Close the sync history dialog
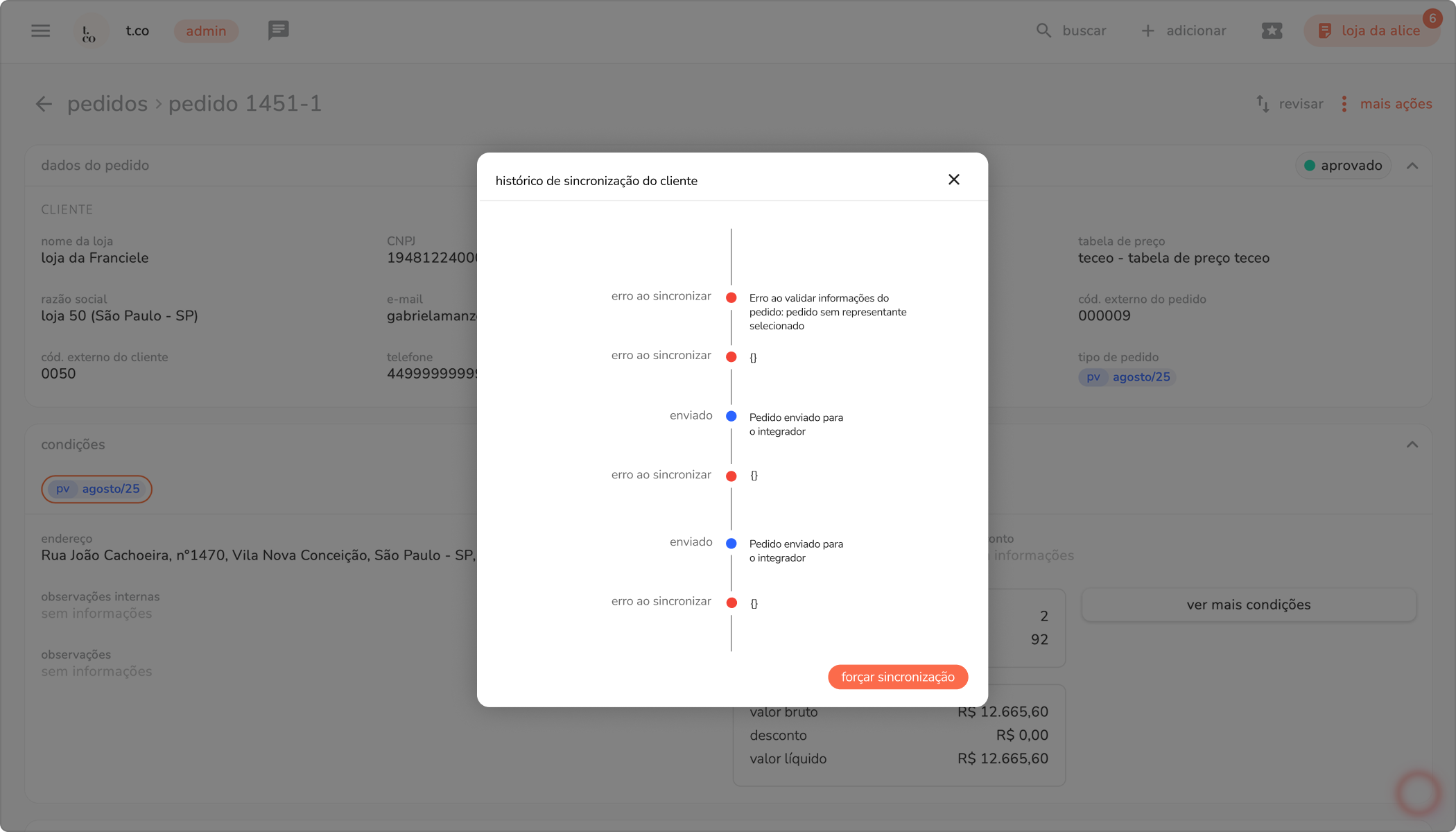The image size is (1456, 832). (953, 180)
